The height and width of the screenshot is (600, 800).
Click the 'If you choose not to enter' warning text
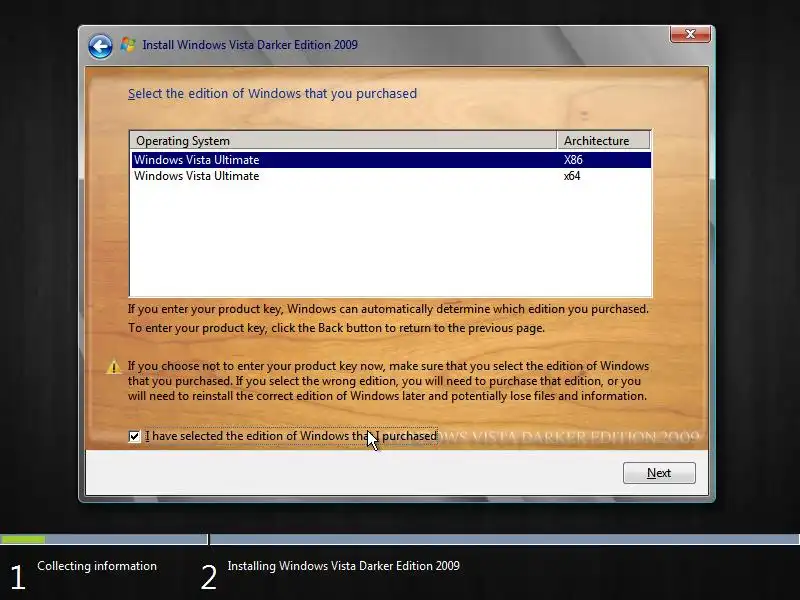(388, 381)
